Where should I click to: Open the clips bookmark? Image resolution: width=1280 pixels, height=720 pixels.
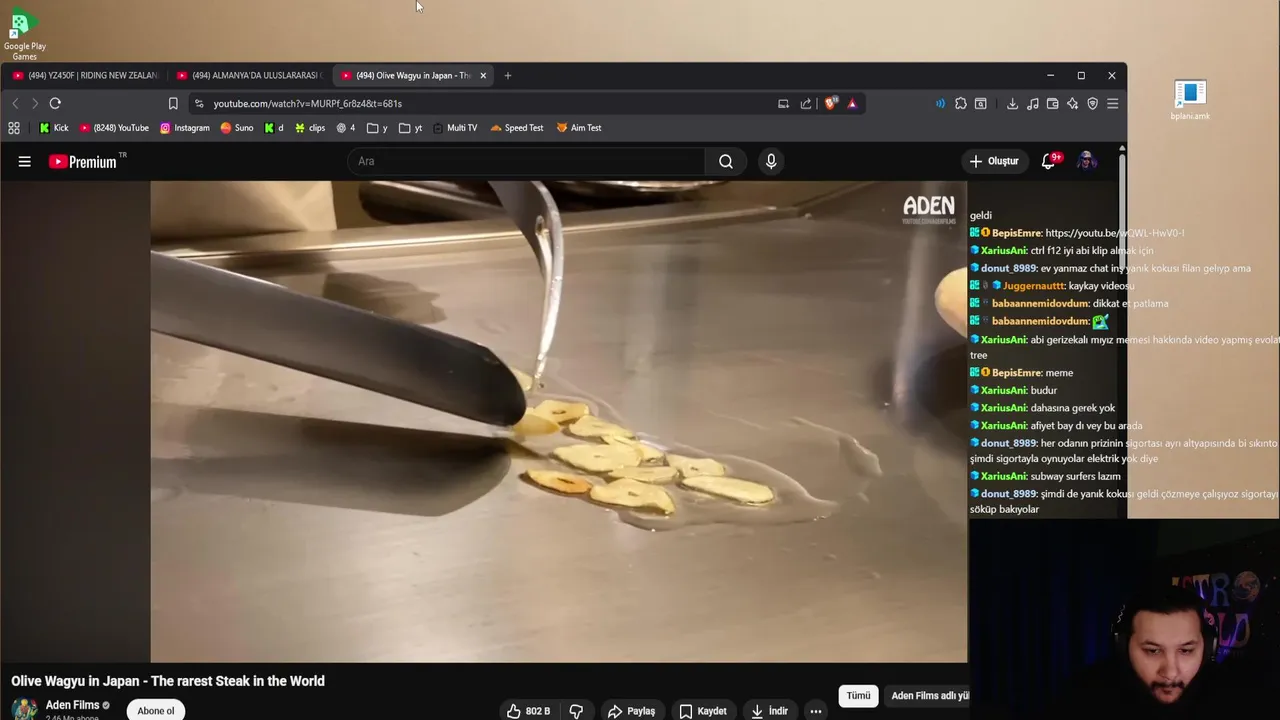tap(310, 128)
